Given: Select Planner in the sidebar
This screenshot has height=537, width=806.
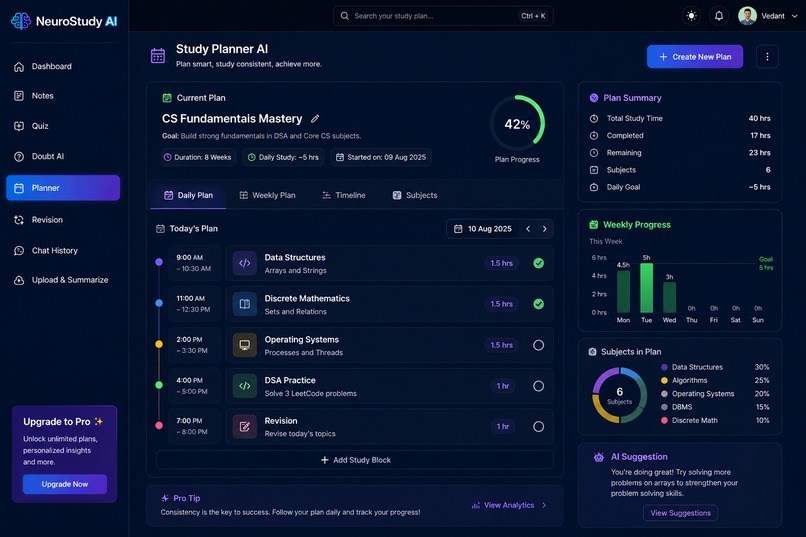Looking at the screenshot, I should click(x=63, y=188).
